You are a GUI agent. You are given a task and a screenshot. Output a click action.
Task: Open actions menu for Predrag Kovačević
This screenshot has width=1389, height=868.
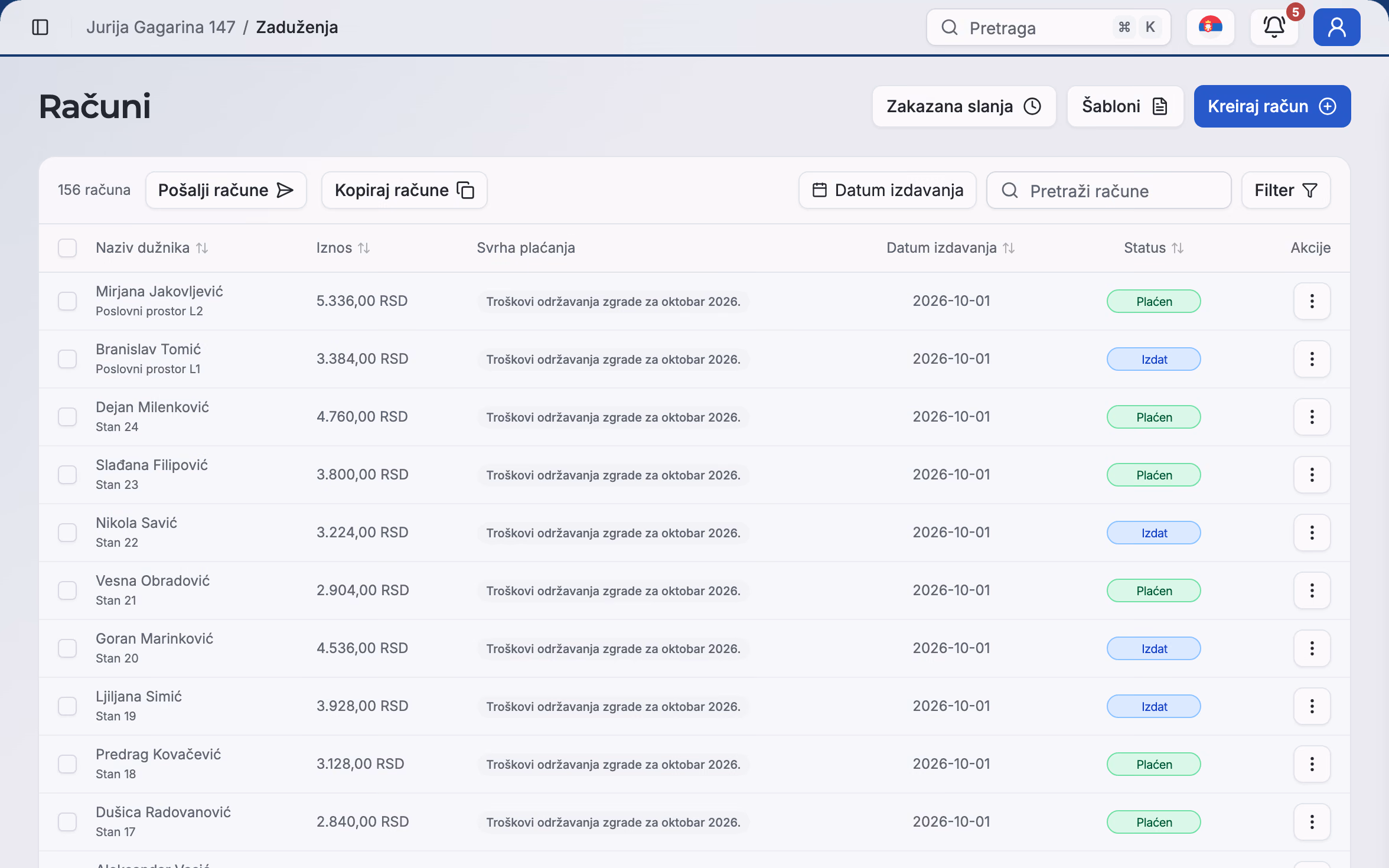point(1312,764)
